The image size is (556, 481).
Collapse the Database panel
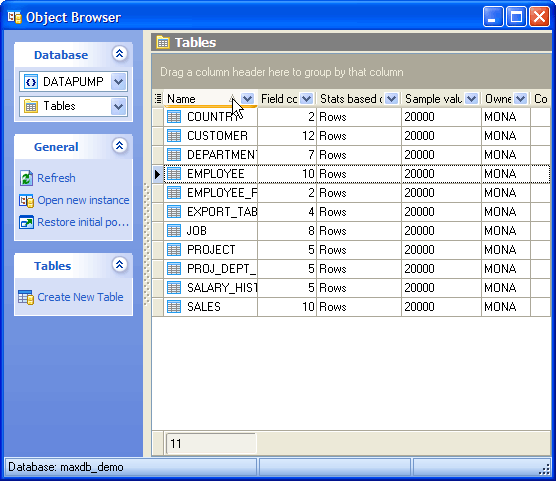click(x=119, y=54)
